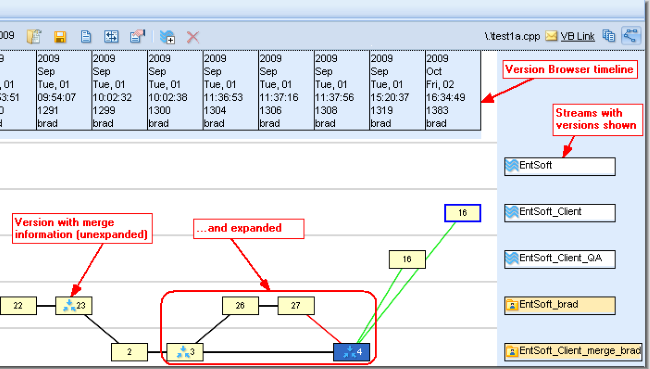Select the EntSoft_Client_QA stream box

560,259
